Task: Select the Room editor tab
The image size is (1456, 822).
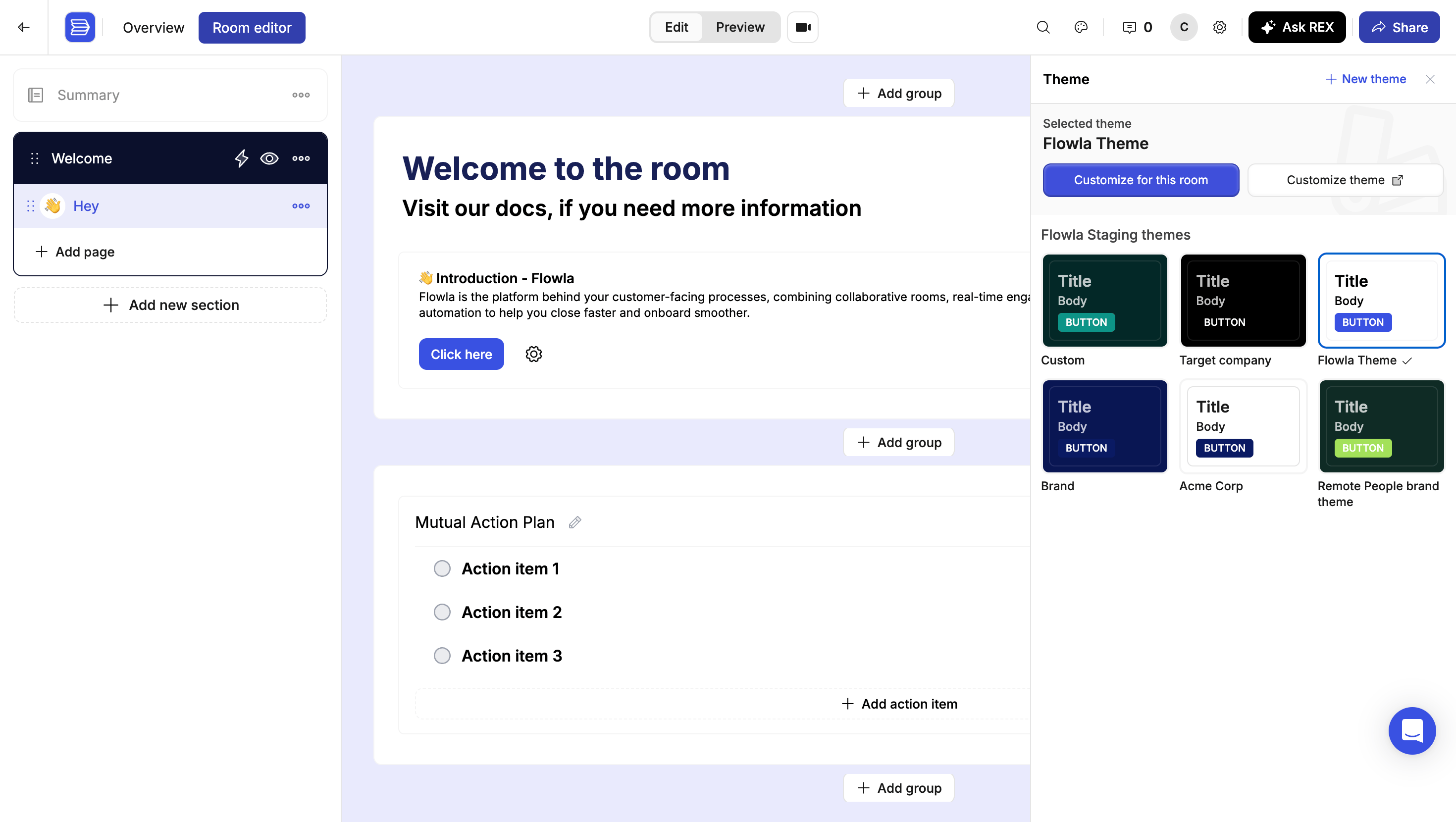Action: 252,28
